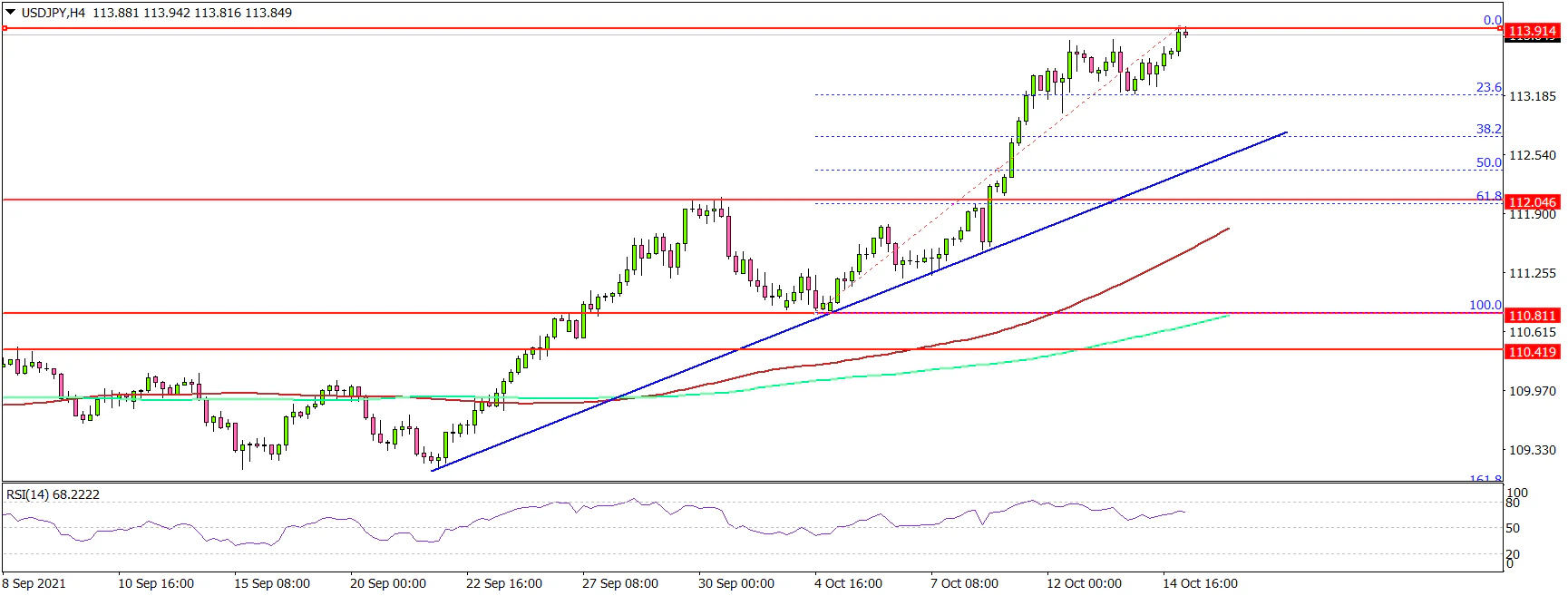
Task: Click the 14 Oct 16:00 time axis label
Action: (x=1200, y=583)
